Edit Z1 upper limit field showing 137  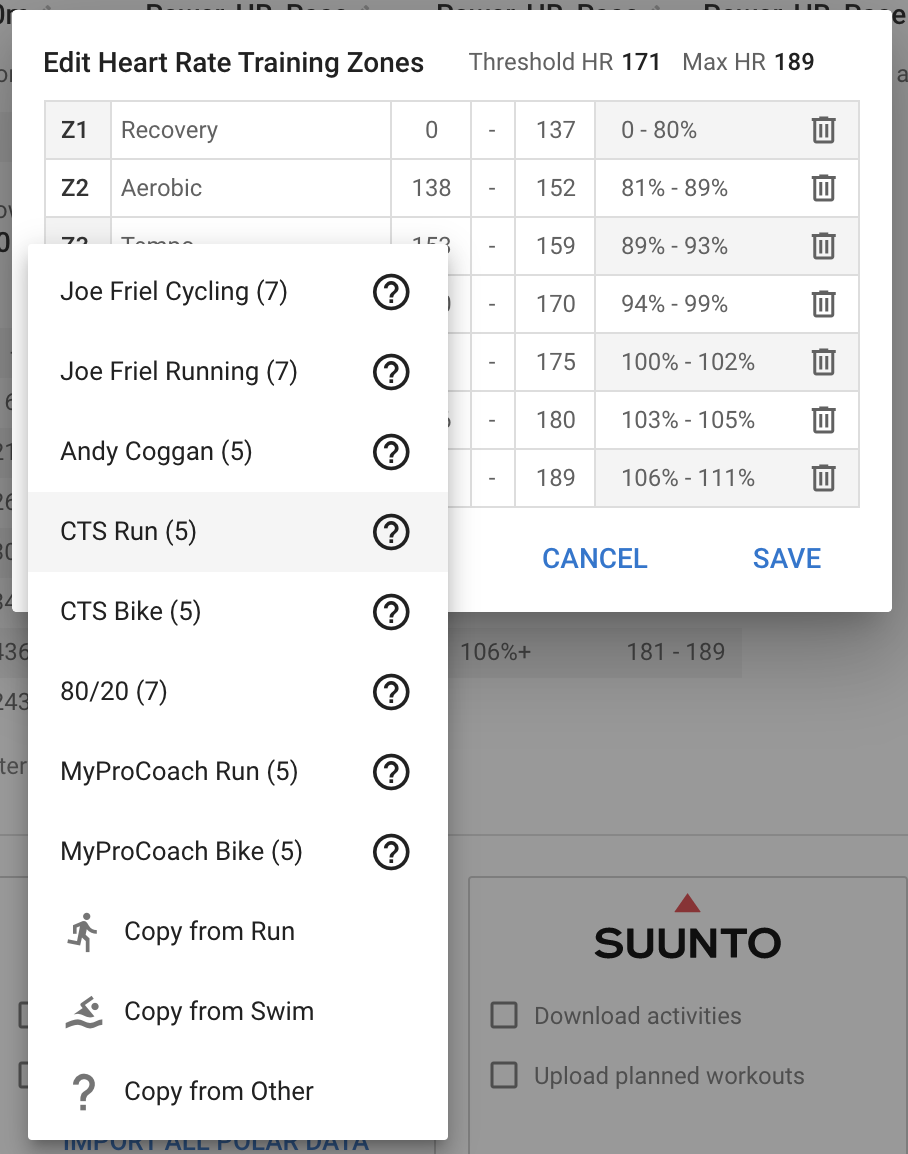point(555,130)
